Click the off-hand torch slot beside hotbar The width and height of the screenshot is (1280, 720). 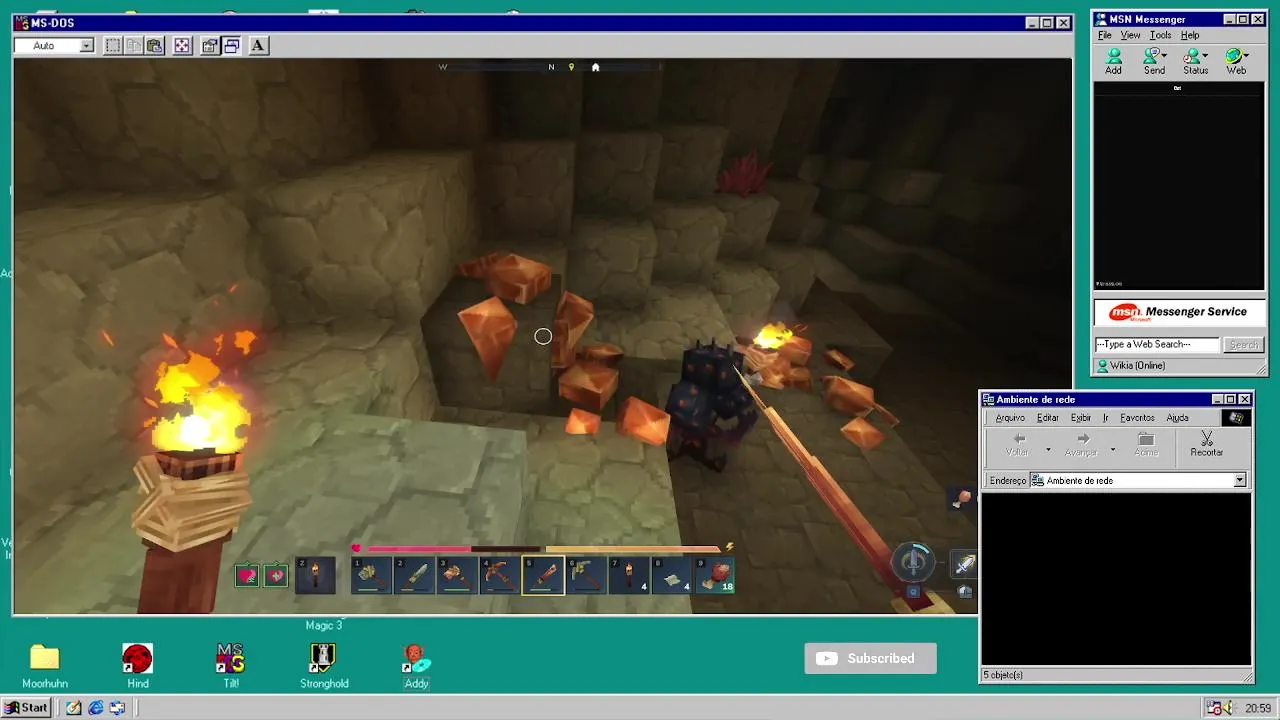pyautogui.click(x=315, y=575)
